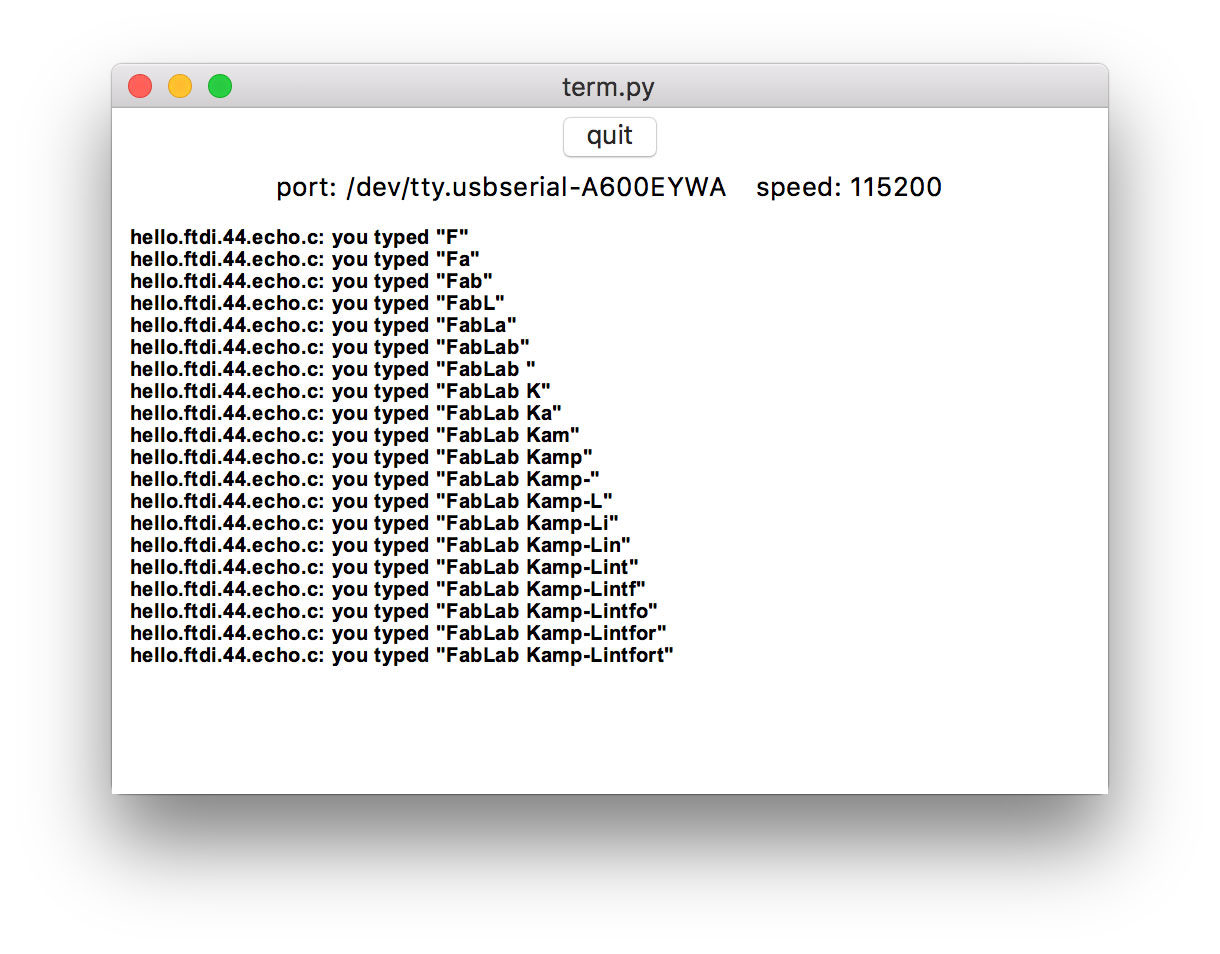Click the port /dev/tty.usbserial-A600EYWA label
This screenshot has height=954, width=1220.
(501, 187)
